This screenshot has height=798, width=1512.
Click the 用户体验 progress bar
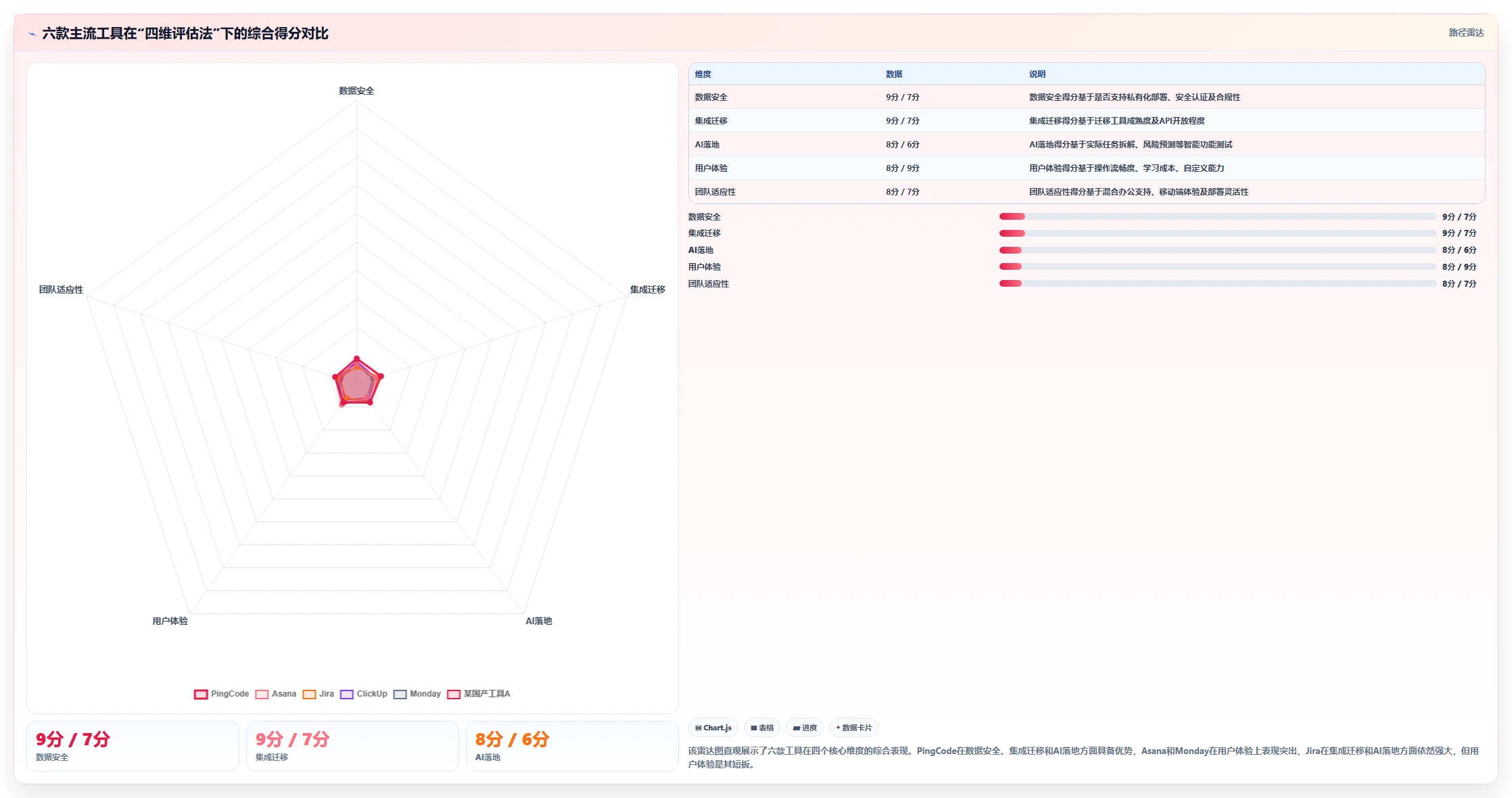[1217, 267]
